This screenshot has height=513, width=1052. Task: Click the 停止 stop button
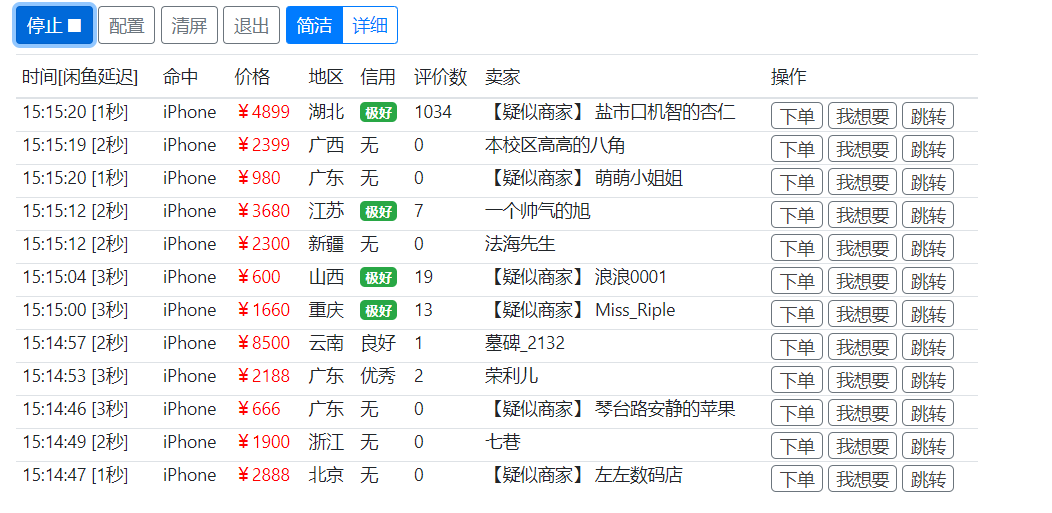click(54, 25)
